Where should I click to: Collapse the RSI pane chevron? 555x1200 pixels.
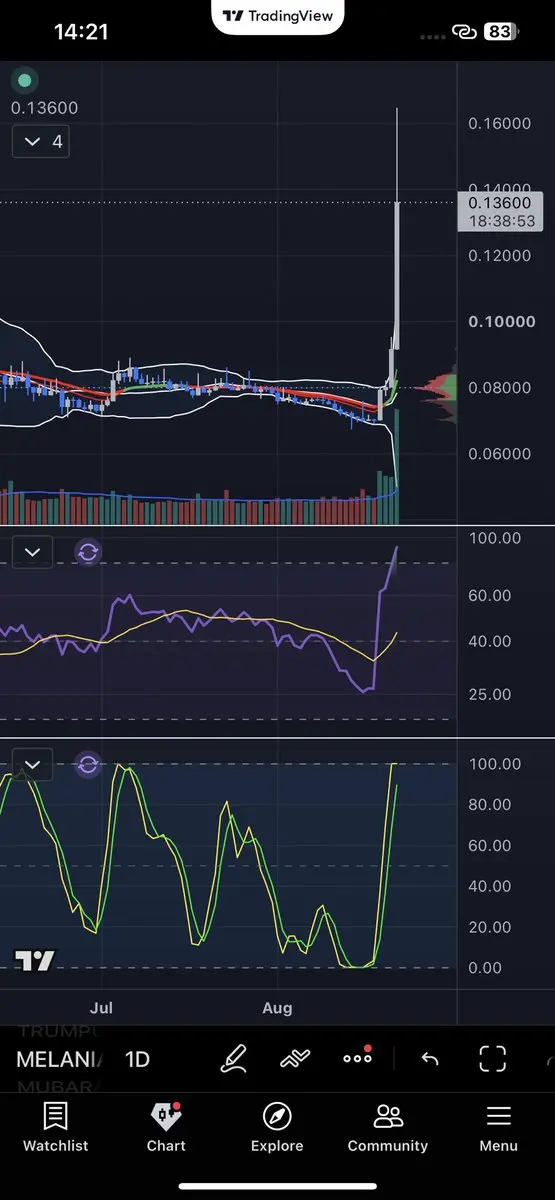pyautogui.click(x=32, y=552)
